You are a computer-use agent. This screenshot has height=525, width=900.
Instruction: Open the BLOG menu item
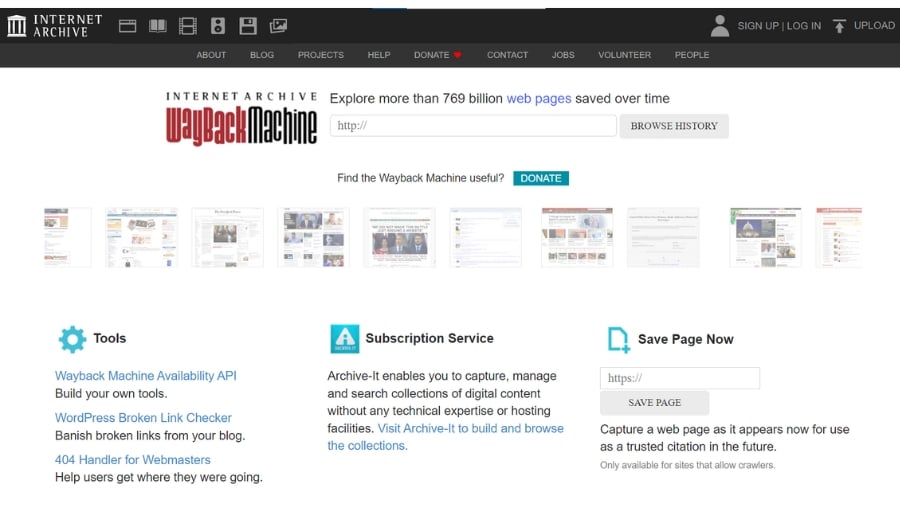(262, 55)
